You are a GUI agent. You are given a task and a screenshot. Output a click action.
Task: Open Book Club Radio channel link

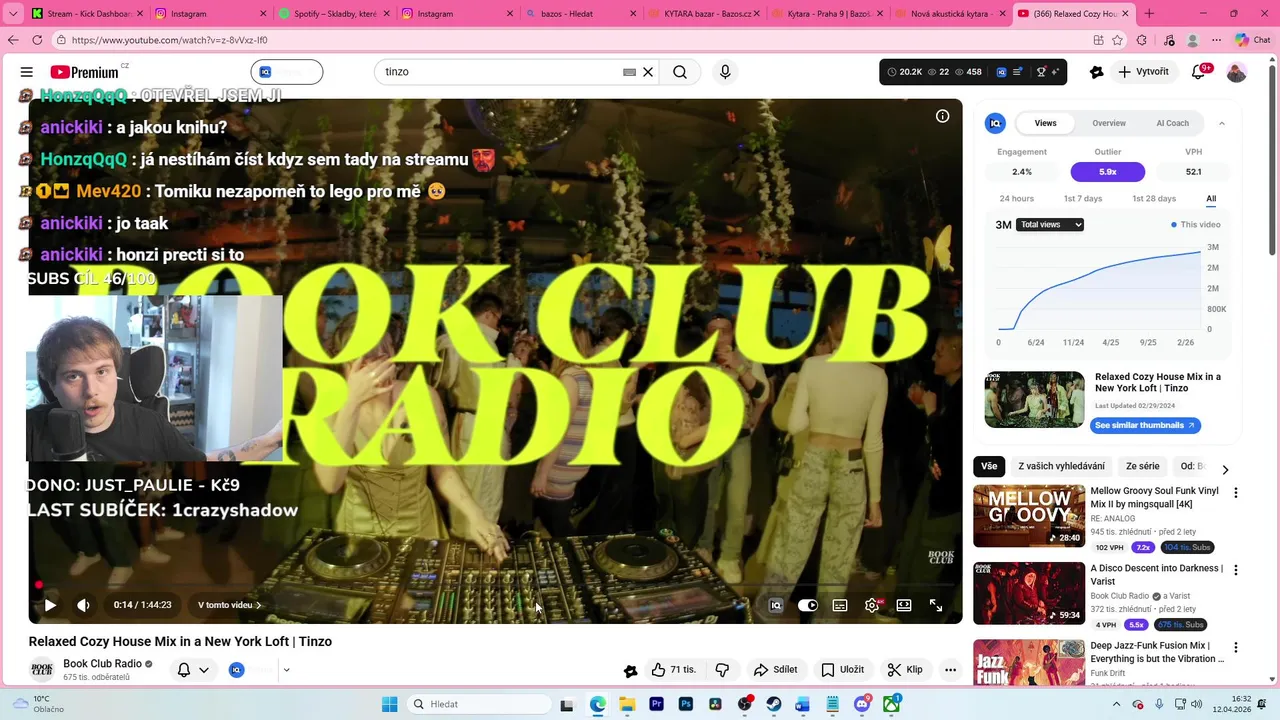tap(102, 664)
